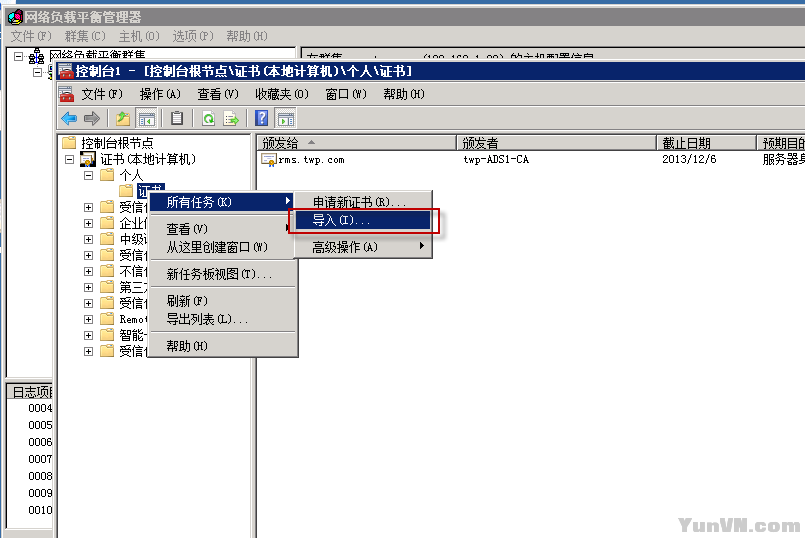Click the 网络负载平衡群集 network tree icon
The height and width of the screenshot is (538, 805).
coord(36,56)
